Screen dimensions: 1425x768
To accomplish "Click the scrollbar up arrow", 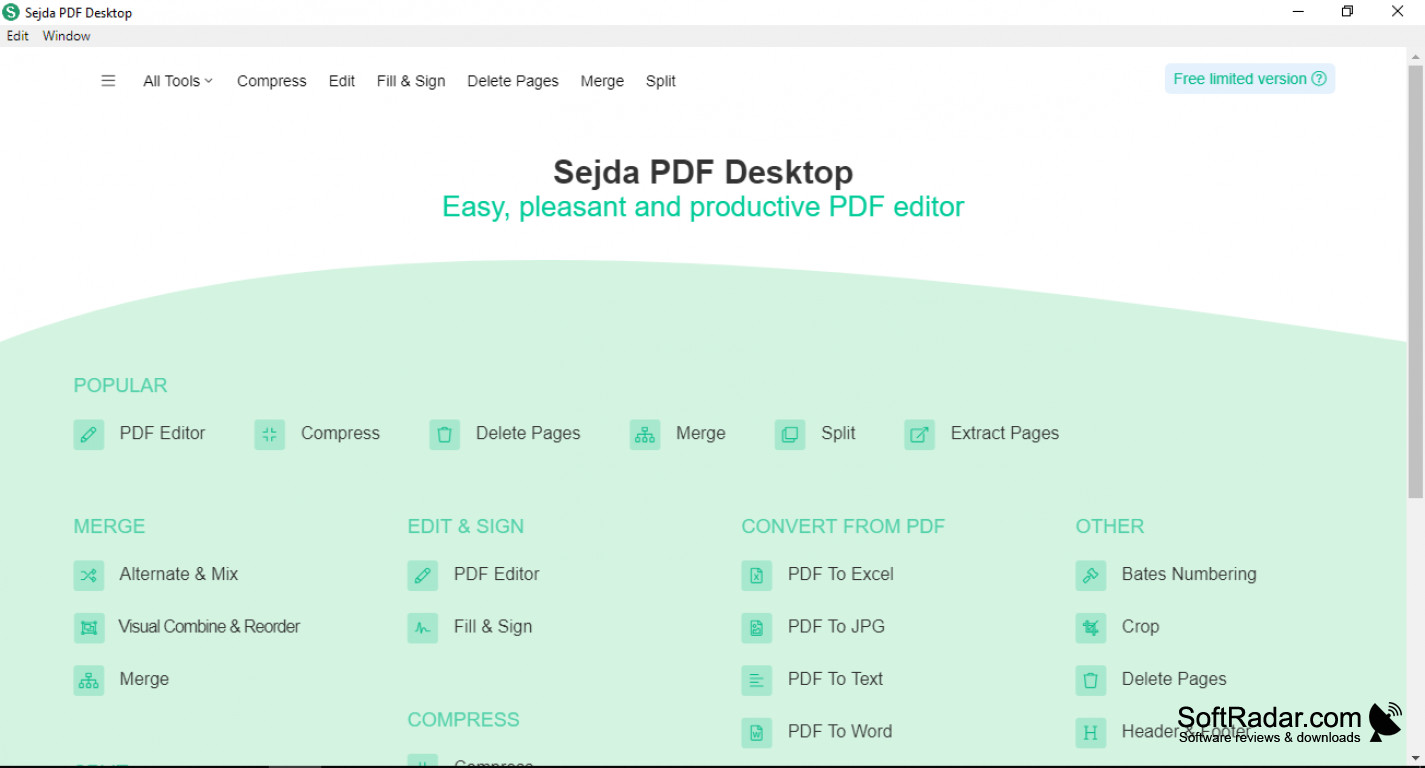I will pos(1415,55).
